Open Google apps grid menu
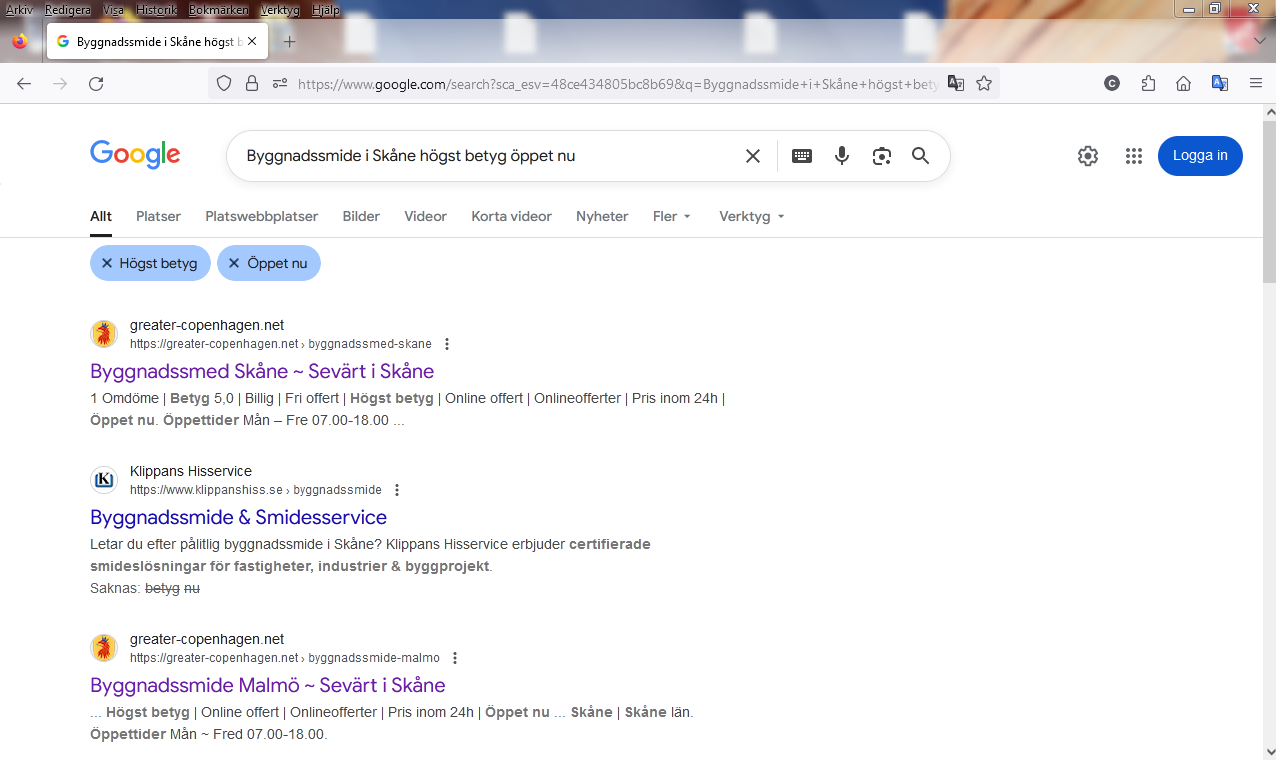This screenshot has width=1276, height=760. (1133, 156)
